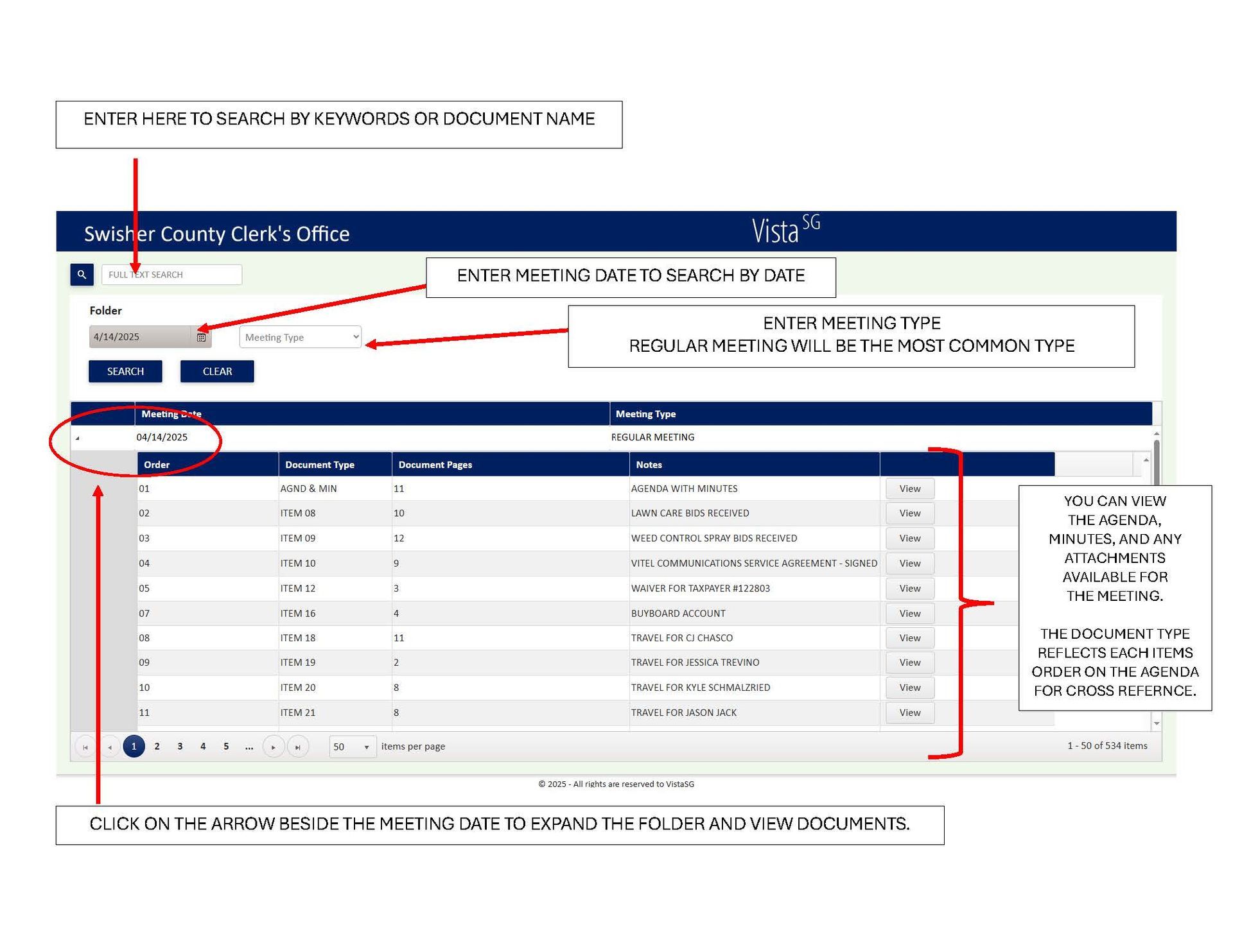Click the ellipsis for more pages
This screenshot has width=1233, height=952.
(249, 747)
